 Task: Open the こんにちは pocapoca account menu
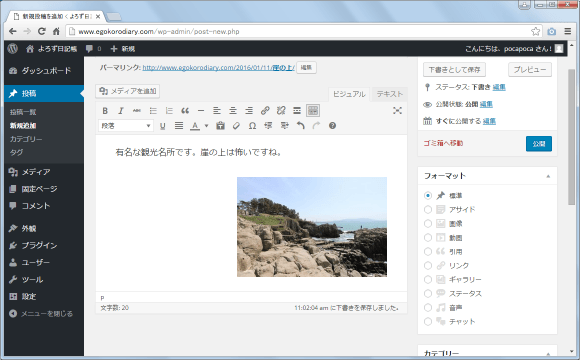point(514,48)
